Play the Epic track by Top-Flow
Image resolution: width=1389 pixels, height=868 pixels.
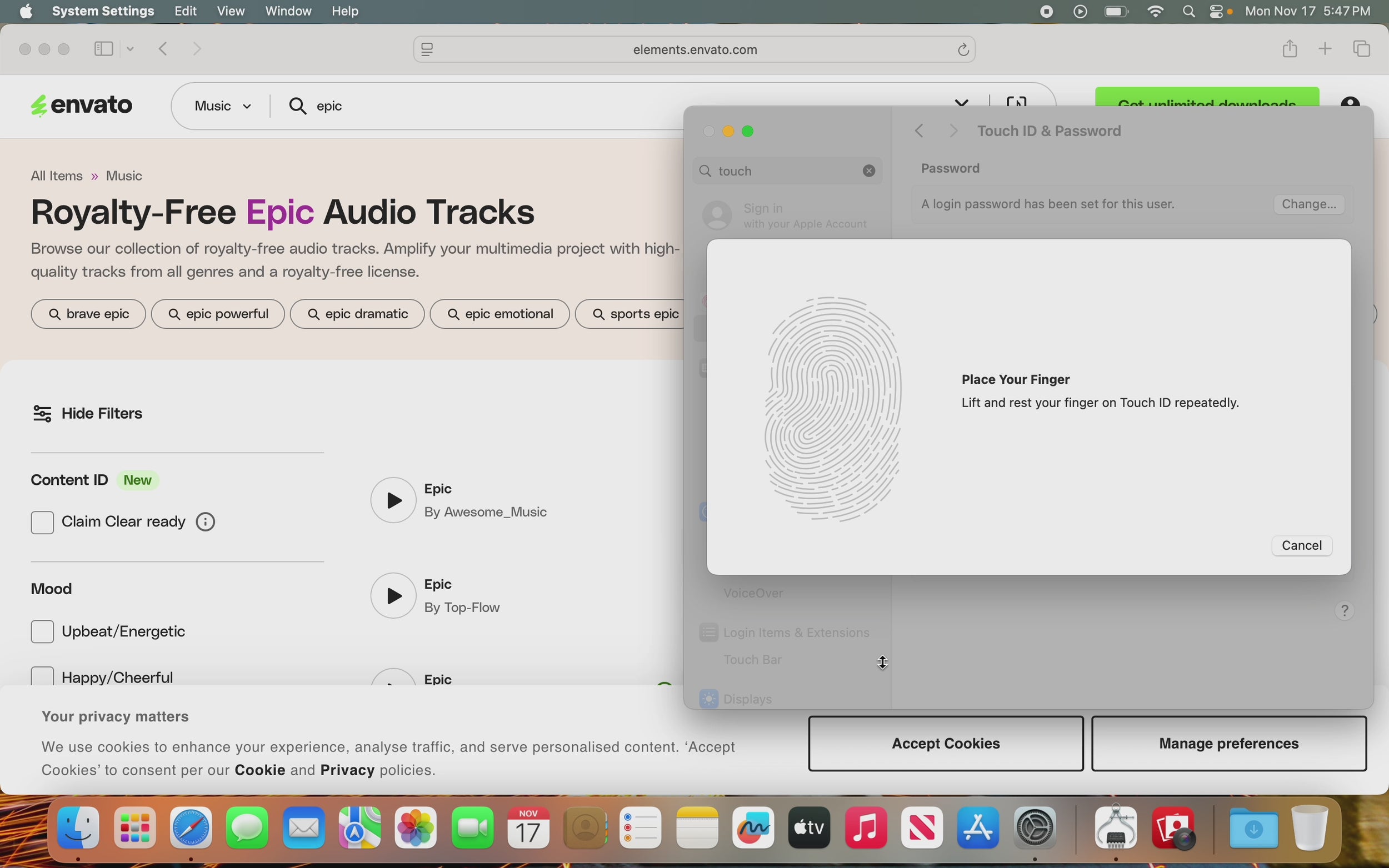coord(393,595)
